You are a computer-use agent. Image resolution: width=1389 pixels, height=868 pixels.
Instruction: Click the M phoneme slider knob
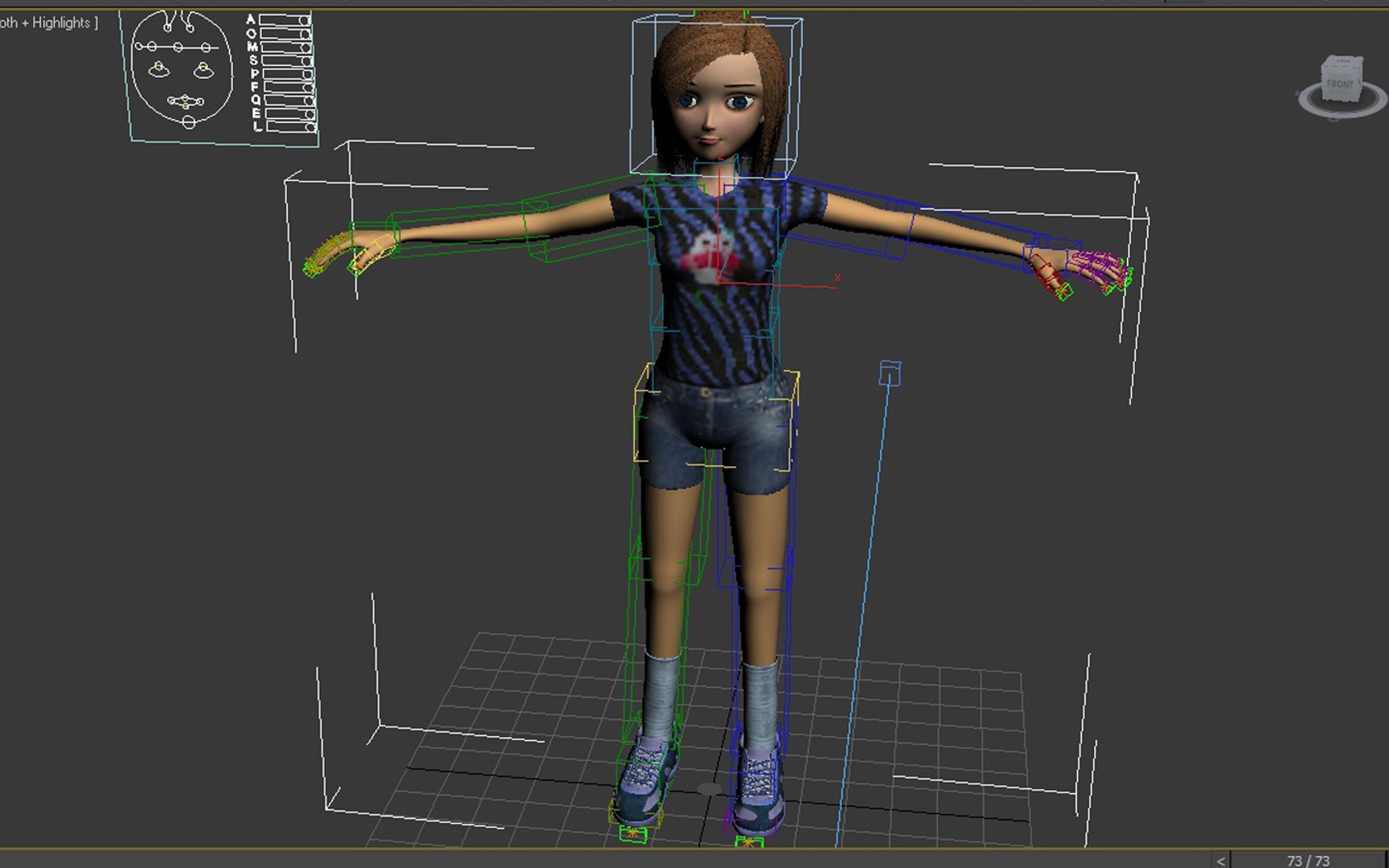(306, 47)
